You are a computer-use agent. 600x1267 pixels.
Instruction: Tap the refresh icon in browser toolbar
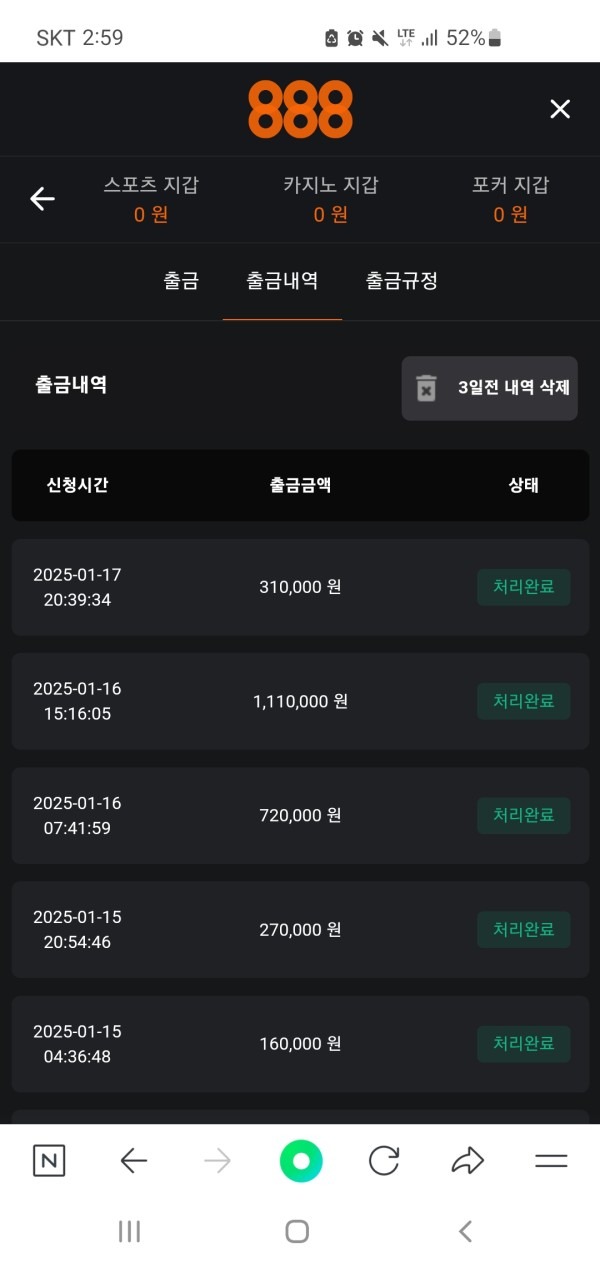coord(384,1159)
